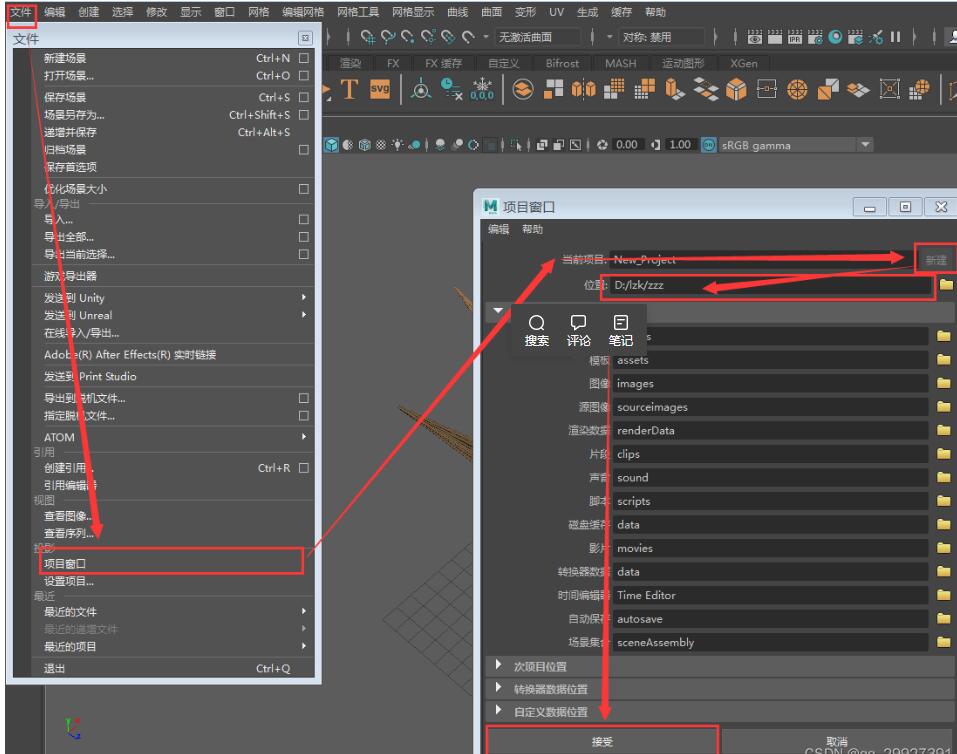This screenshot has width=957, height=754.
Task: Click the search icon in popup
Action: pyautogui.click(x=537, y=323)
